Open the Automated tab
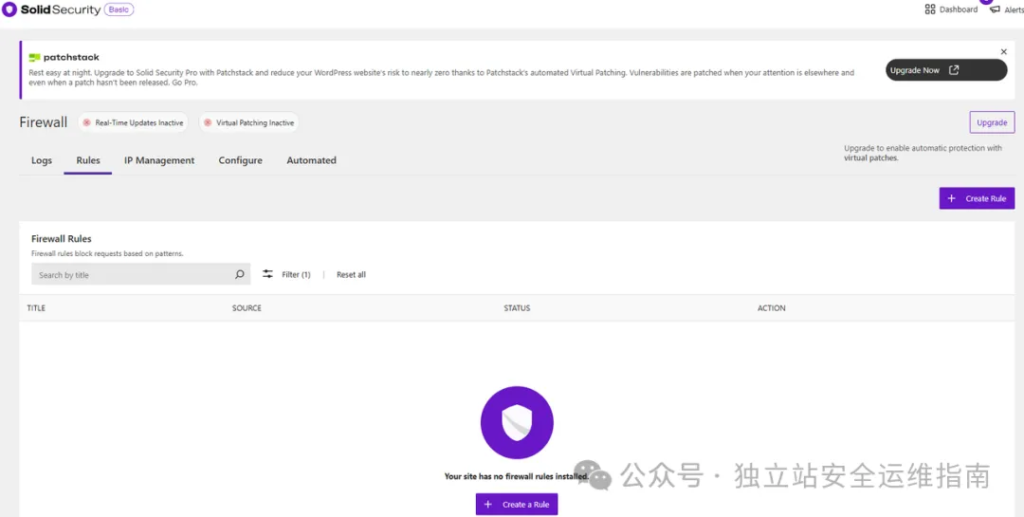Image resolution: width=1024 pixels, height=517 pixels. coord(312,161)
